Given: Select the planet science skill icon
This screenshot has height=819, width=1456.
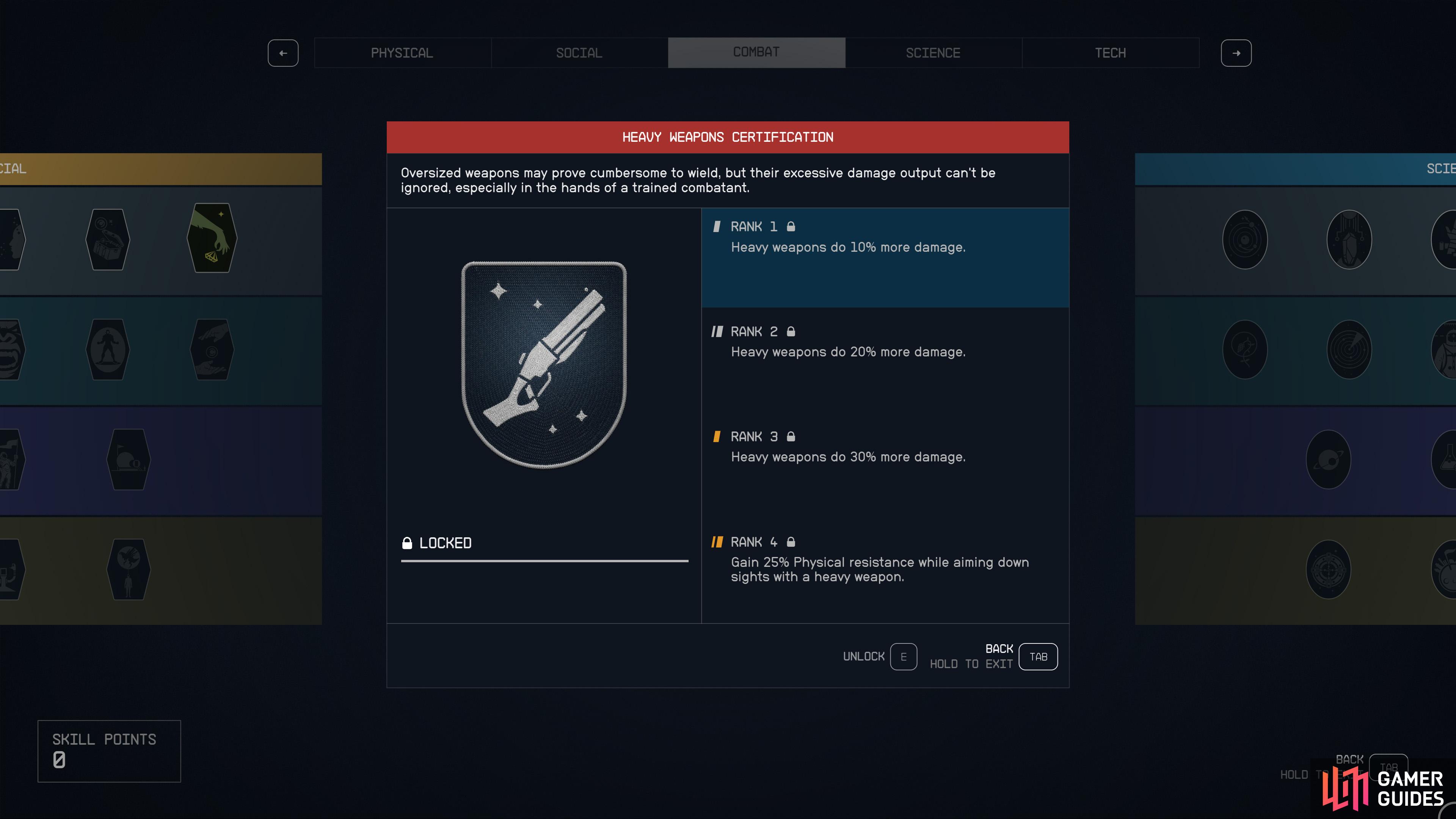Looking at the screenshot, I should click(x=1328, y=460).
